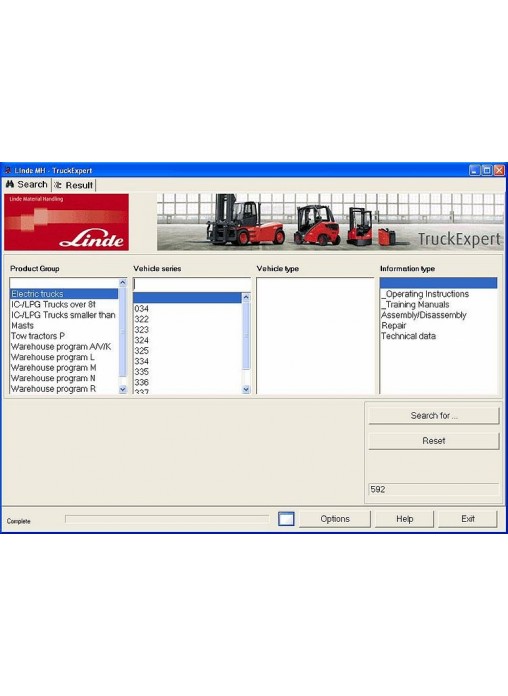Image resolution: width=508 pixels, height=696 pixels.
Task: Select the Search tab
Action: tap(27, 184)
